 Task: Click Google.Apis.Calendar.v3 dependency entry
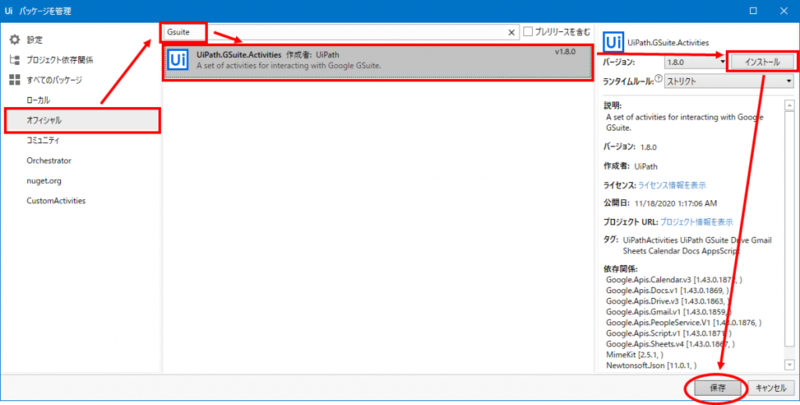(674, 280)
